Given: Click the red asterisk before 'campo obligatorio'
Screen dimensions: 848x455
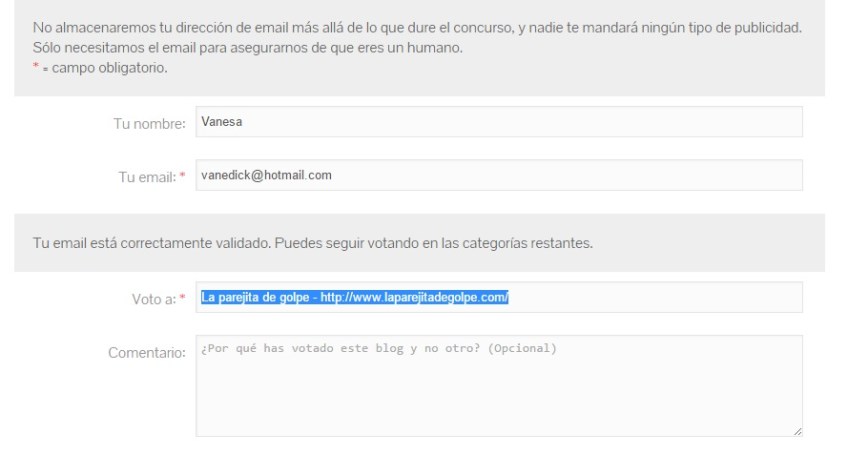Looking at the screenshot, I should tap(37, 69).
